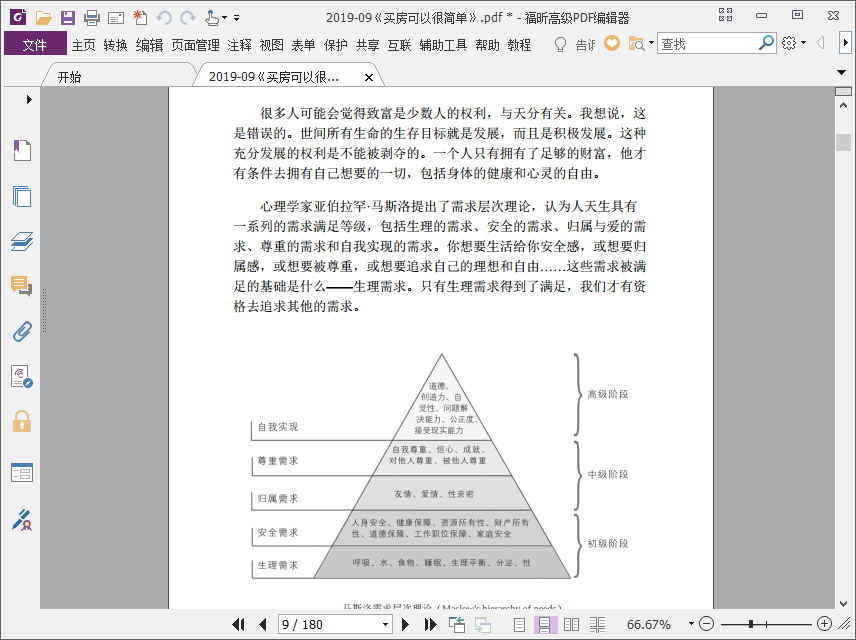Open the Attachments paperclip panel
This screenshot has width=856, height=640.
pos(22,331)
